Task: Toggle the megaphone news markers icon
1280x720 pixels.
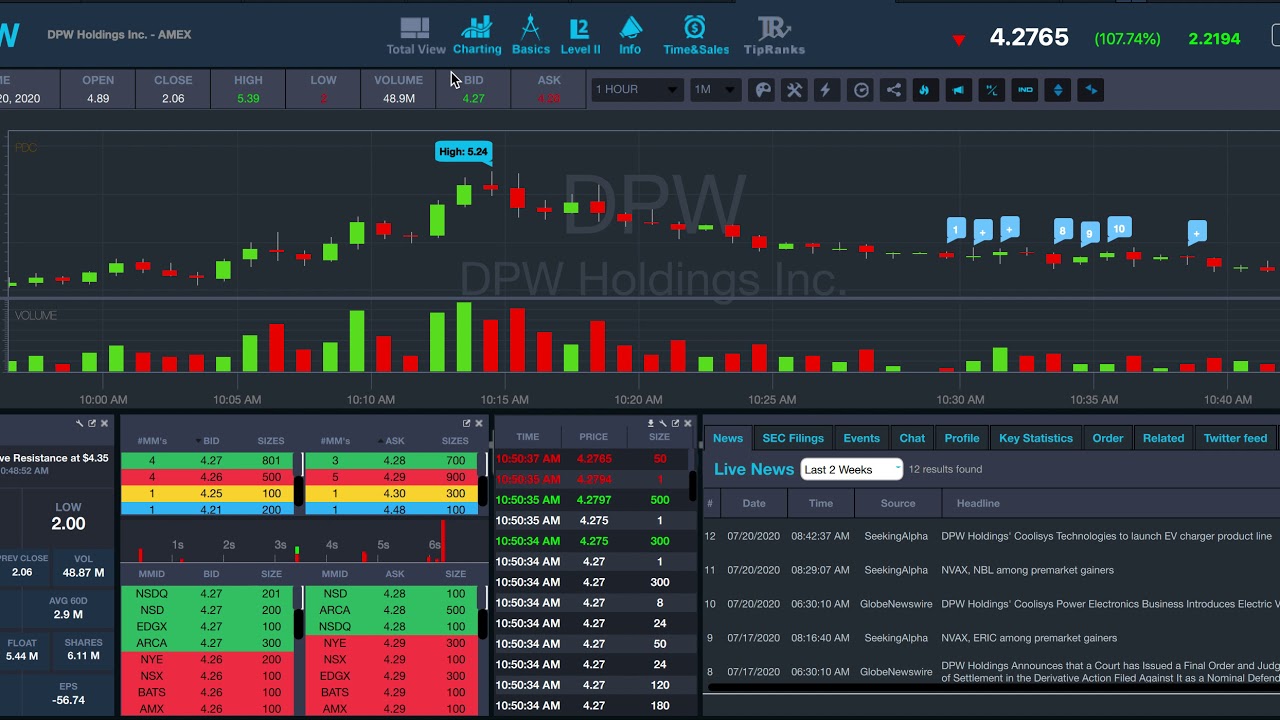Action: click(958, 90)
